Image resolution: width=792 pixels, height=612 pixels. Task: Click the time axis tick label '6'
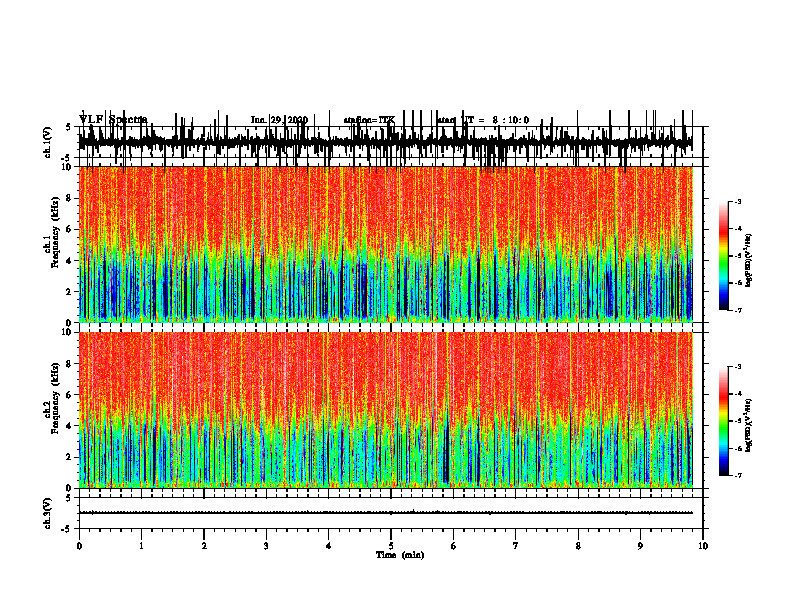(x=454, y=546)
